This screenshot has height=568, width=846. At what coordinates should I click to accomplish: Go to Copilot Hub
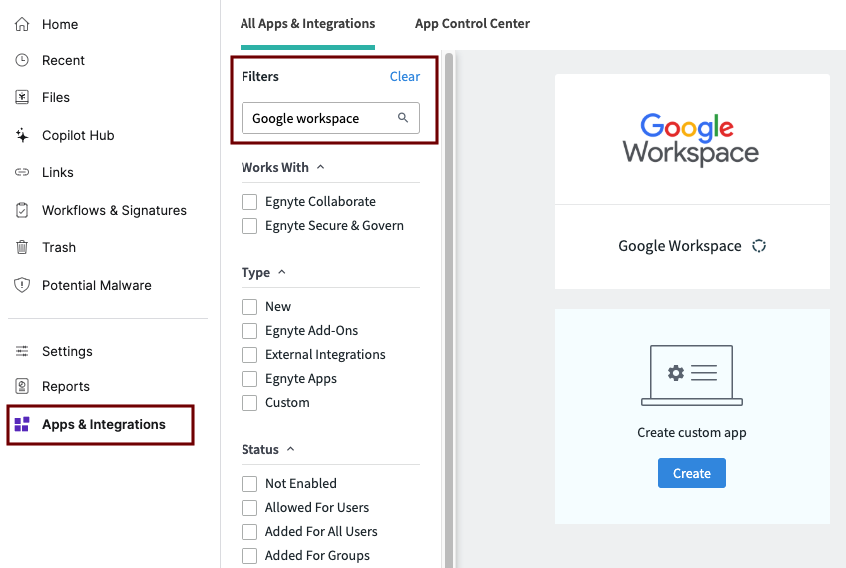(78, 135)
